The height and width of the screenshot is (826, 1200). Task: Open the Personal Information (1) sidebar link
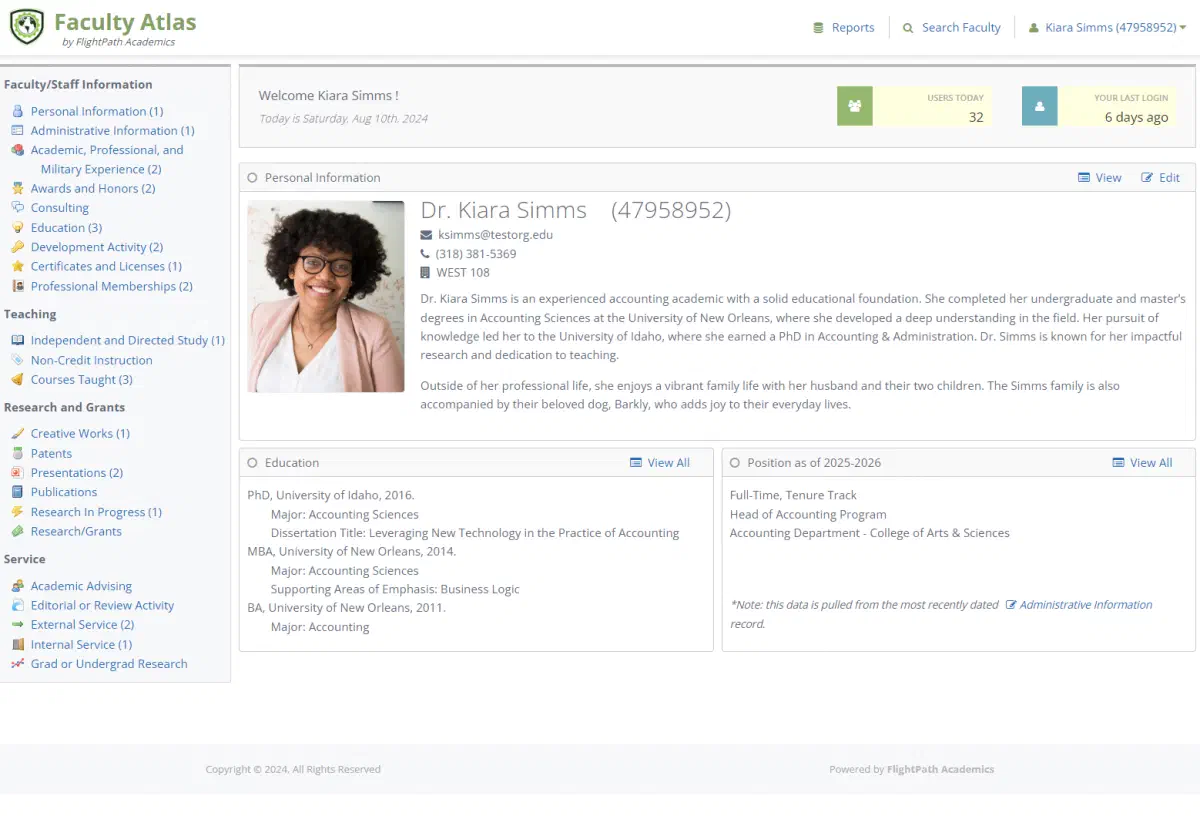click(97, 111)
